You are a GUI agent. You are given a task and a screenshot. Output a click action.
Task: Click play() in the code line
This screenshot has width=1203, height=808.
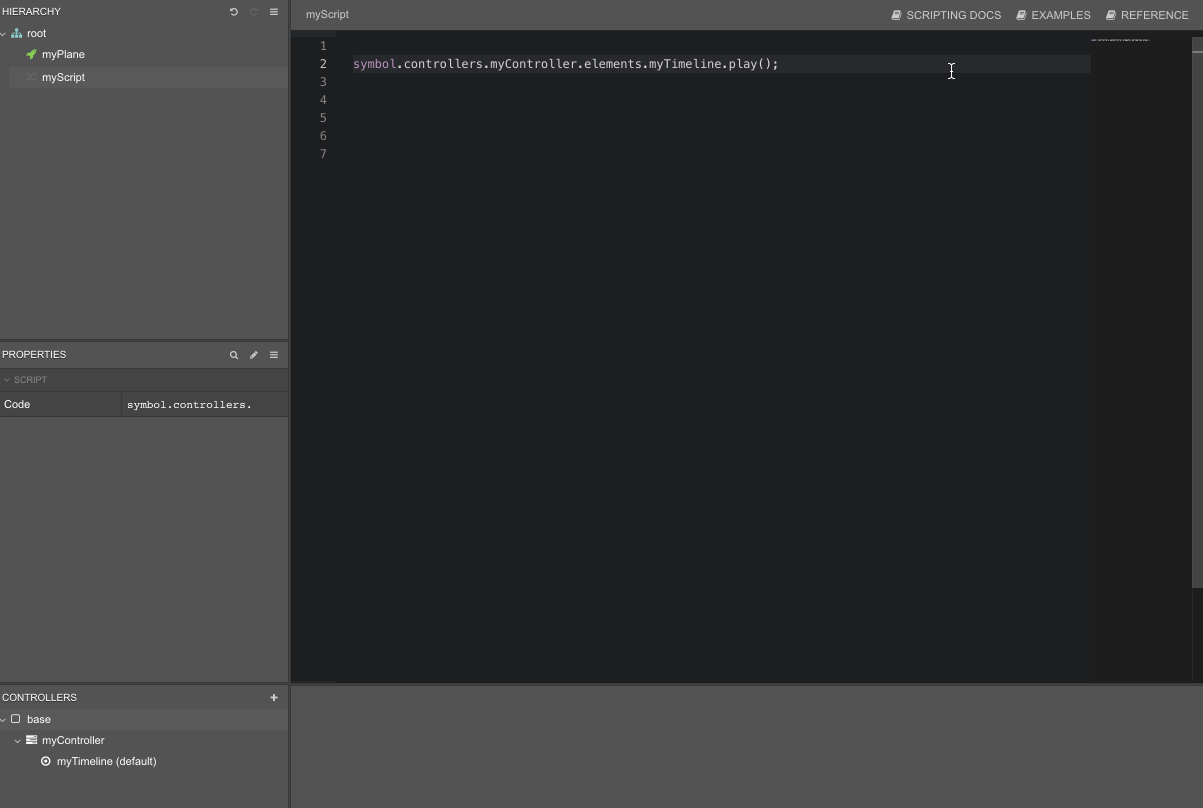click(750, 64)
